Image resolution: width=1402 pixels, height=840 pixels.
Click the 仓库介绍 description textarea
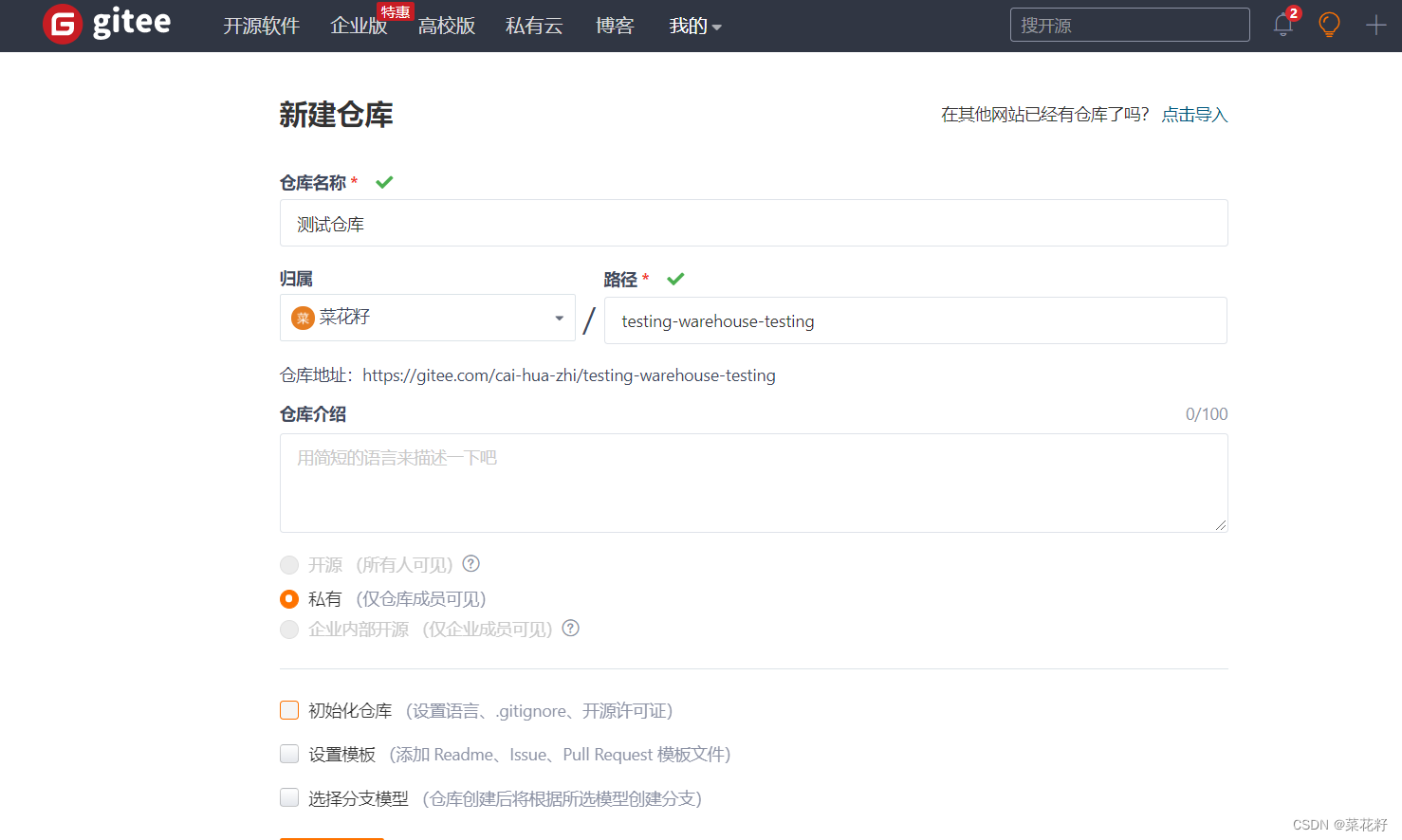[x=754, y=483]
